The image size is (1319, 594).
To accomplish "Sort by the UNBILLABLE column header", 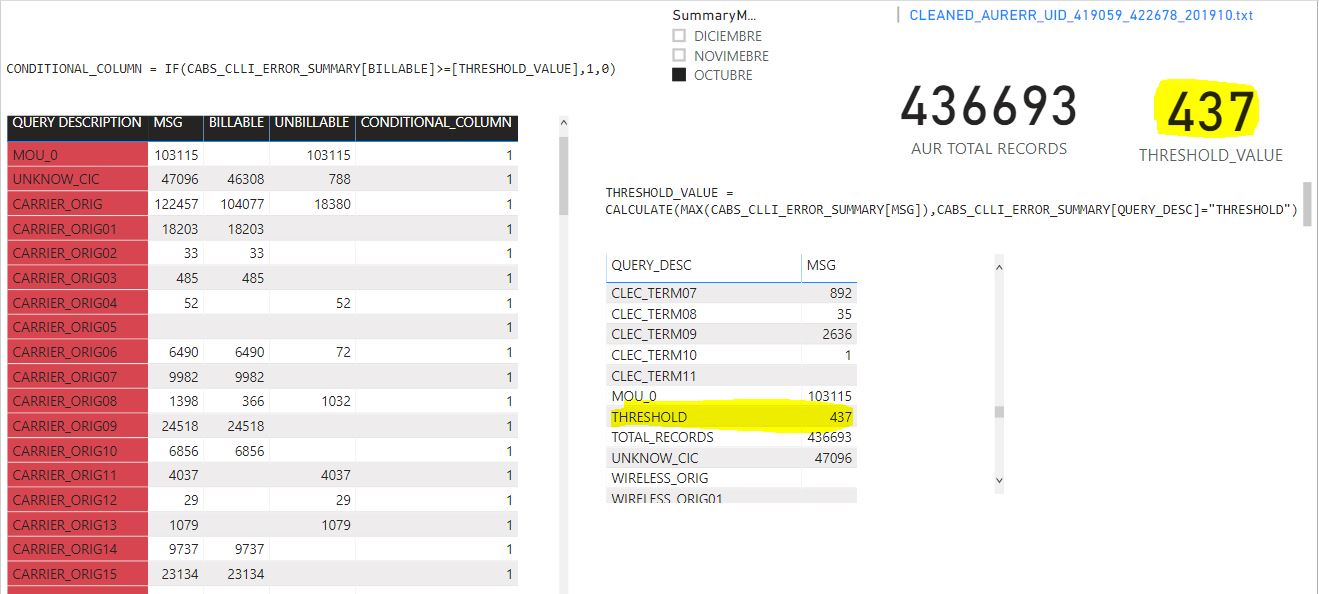I will click(x=312, y=122).
